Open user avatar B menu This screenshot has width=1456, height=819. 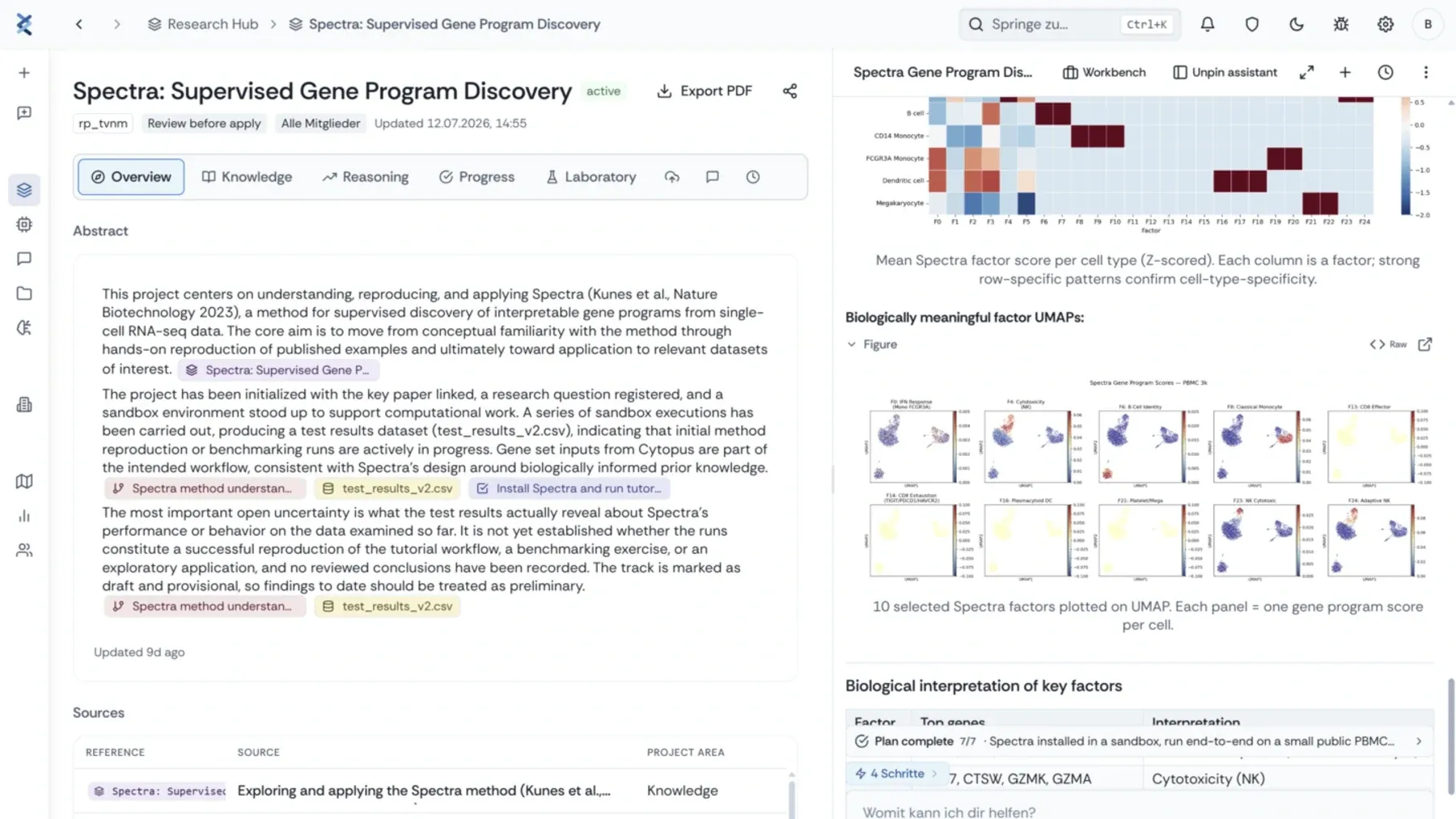pos(1428,24)
